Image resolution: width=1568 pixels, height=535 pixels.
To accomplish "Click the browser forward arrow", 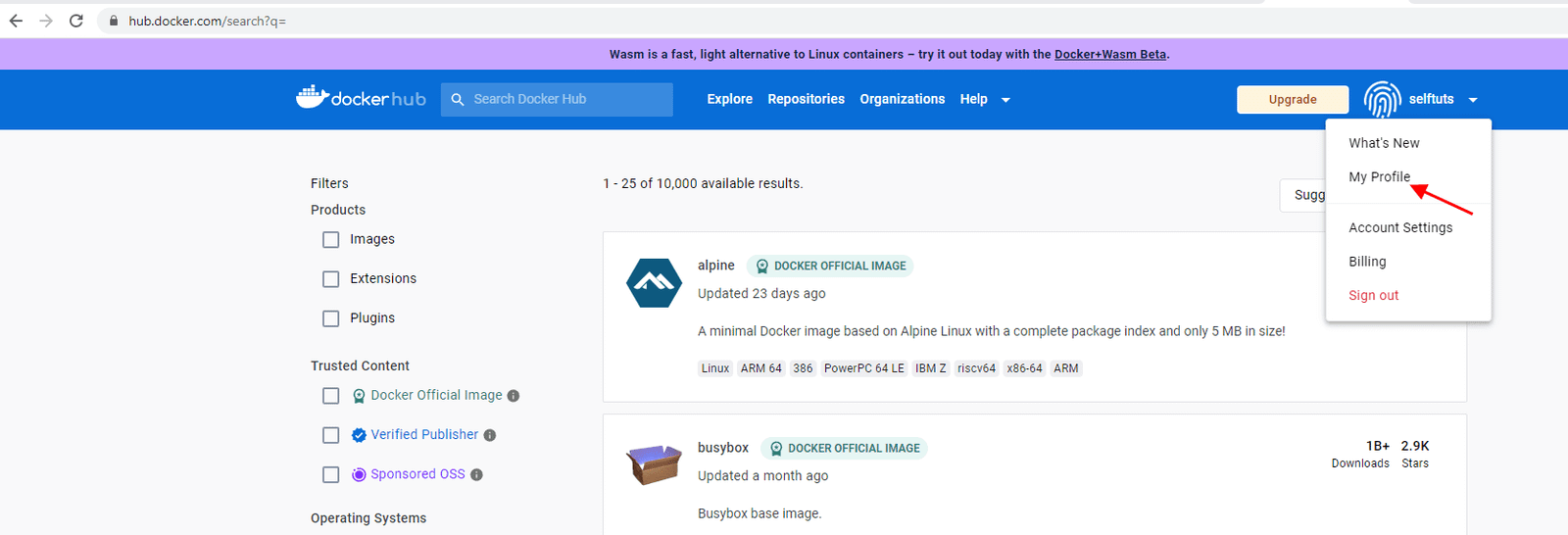I will pyautogui.click(x=46, y=21).
